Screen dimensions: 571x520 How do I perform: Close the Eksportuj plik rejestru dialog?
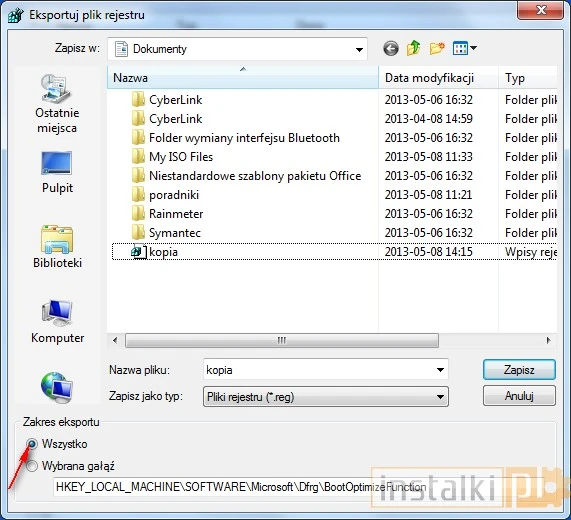click(540, 10)
